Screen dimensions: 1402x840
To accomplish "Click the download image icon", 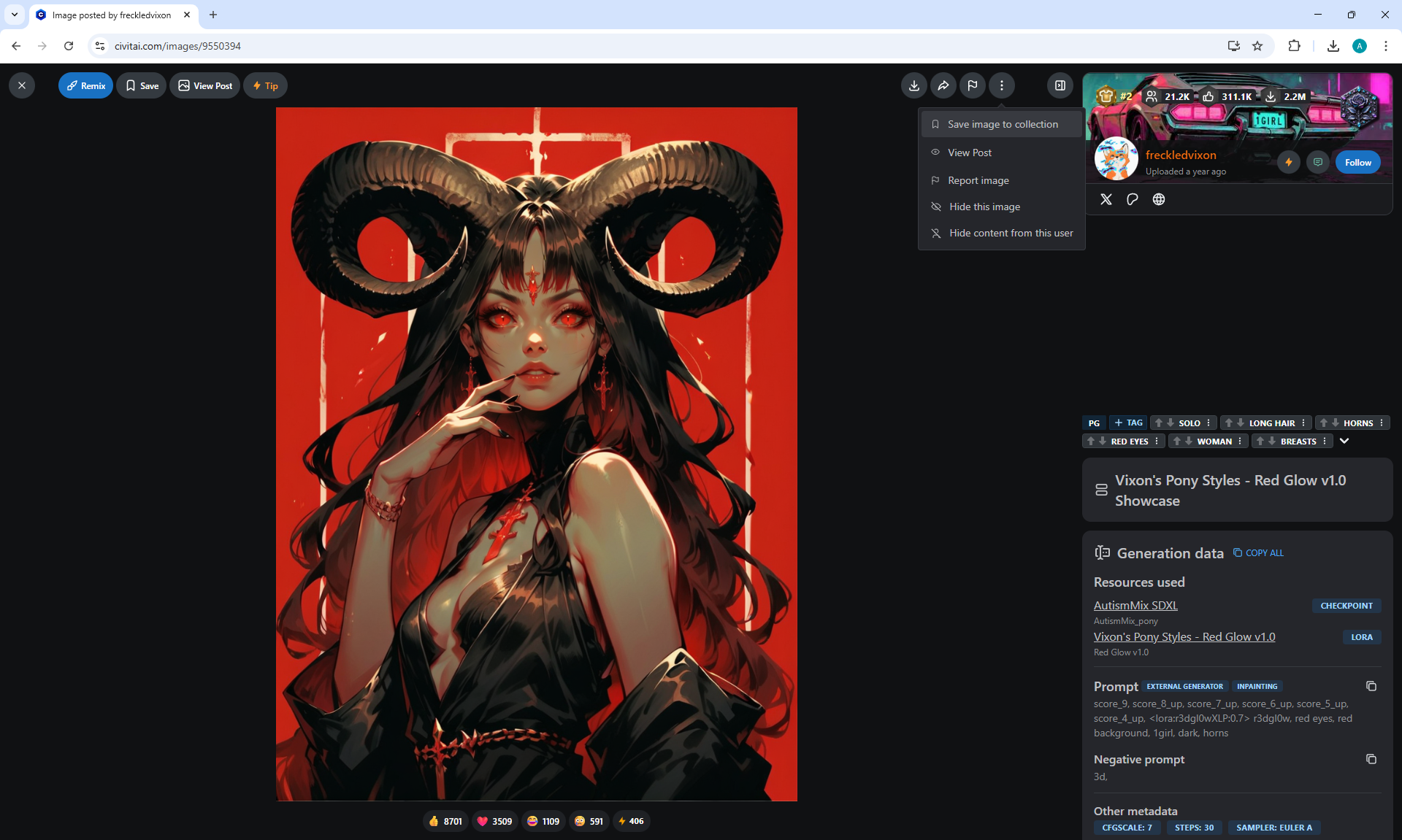I will (913, 85).
